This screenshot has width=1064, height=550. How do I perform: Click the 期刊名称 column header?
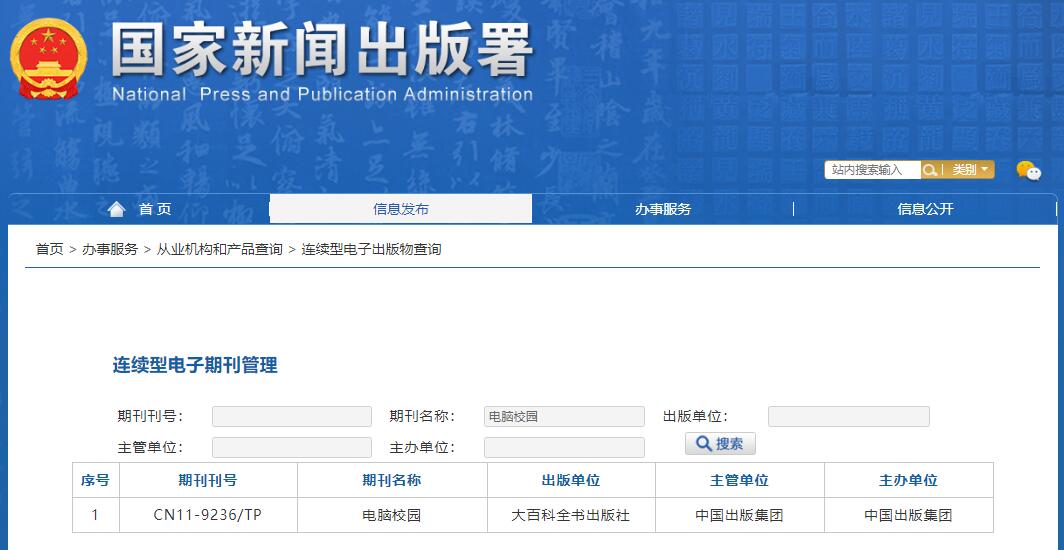[392, 480]
